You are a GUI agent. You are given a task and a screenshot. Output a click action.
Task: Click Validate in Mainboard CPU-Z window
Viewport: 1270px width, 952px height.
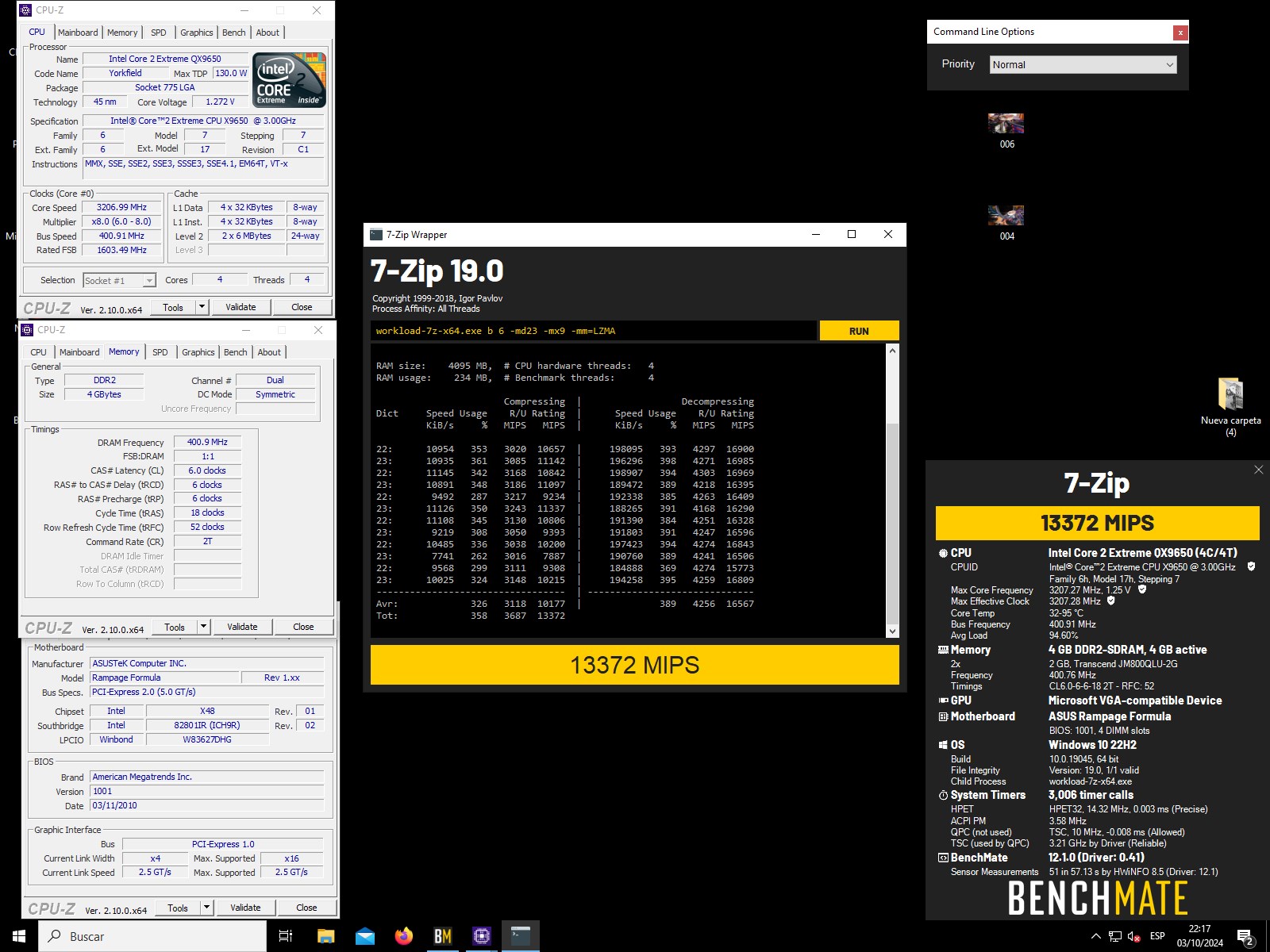[245, 908]
